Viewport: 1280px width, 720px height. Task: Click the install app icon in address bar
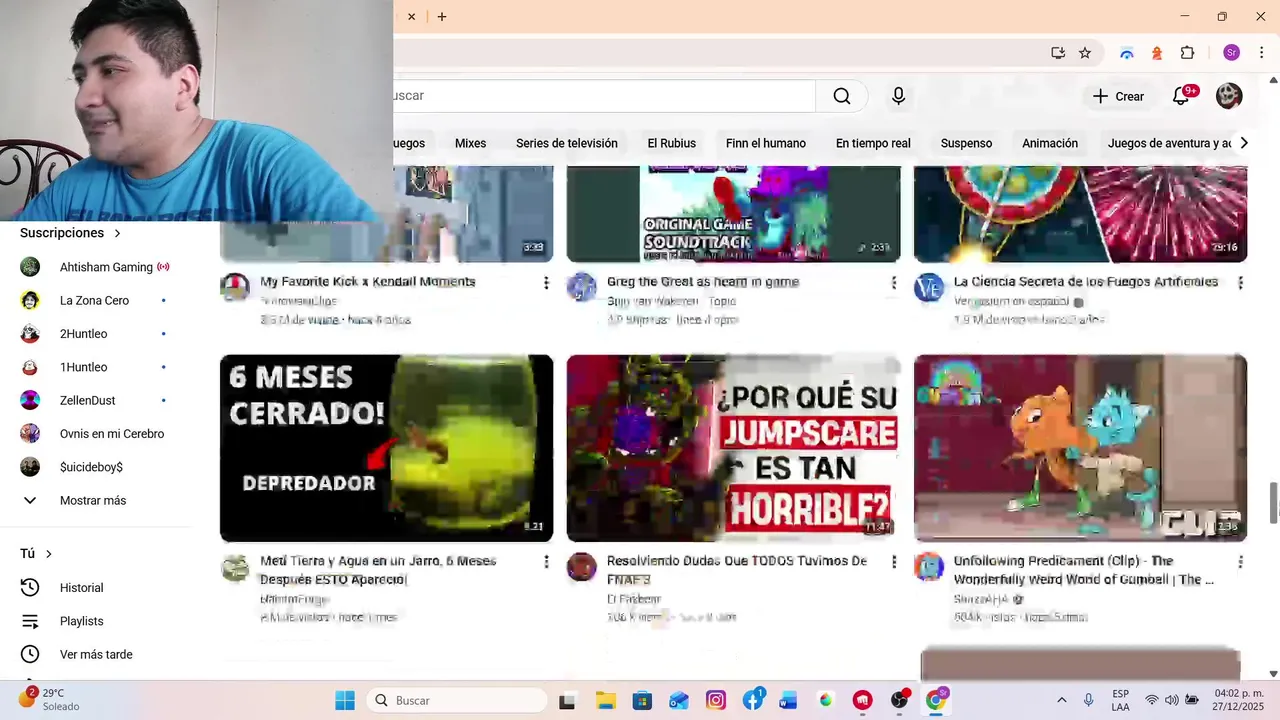1058,53
